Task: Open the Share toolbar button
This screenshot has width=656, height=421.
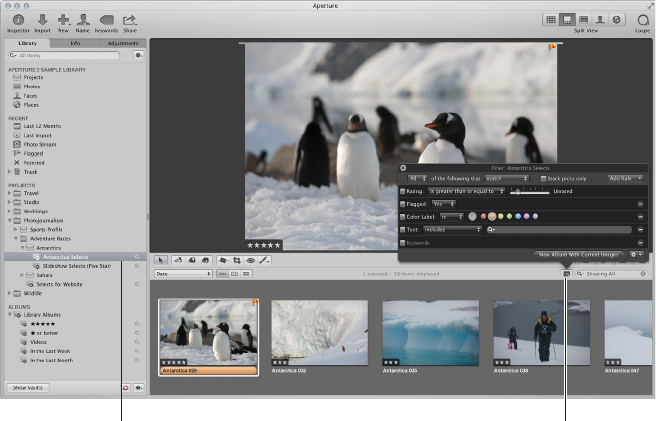Action: click(x=130, y=21)
